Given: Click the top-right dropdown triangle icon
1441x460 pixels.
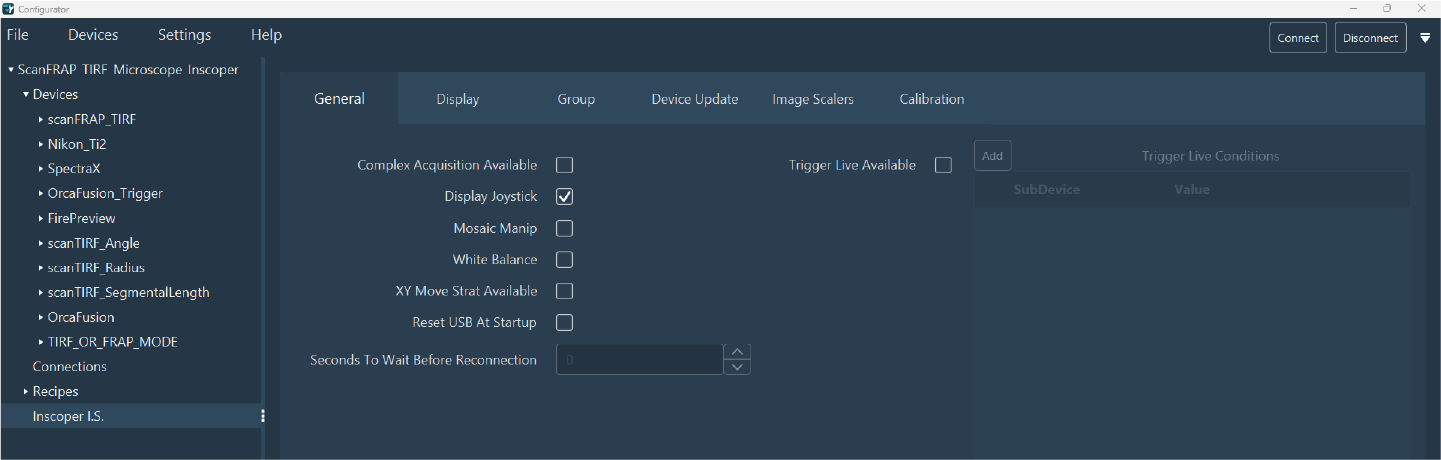Looking at the screenshot, I should [1425, 38].
